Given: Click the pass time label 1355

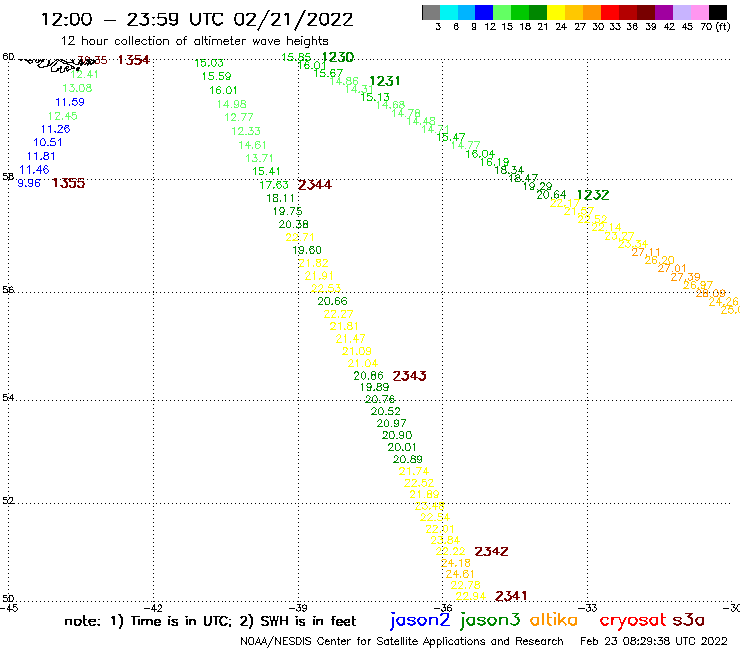Looking at the screenshot, I should click(68, 183).
